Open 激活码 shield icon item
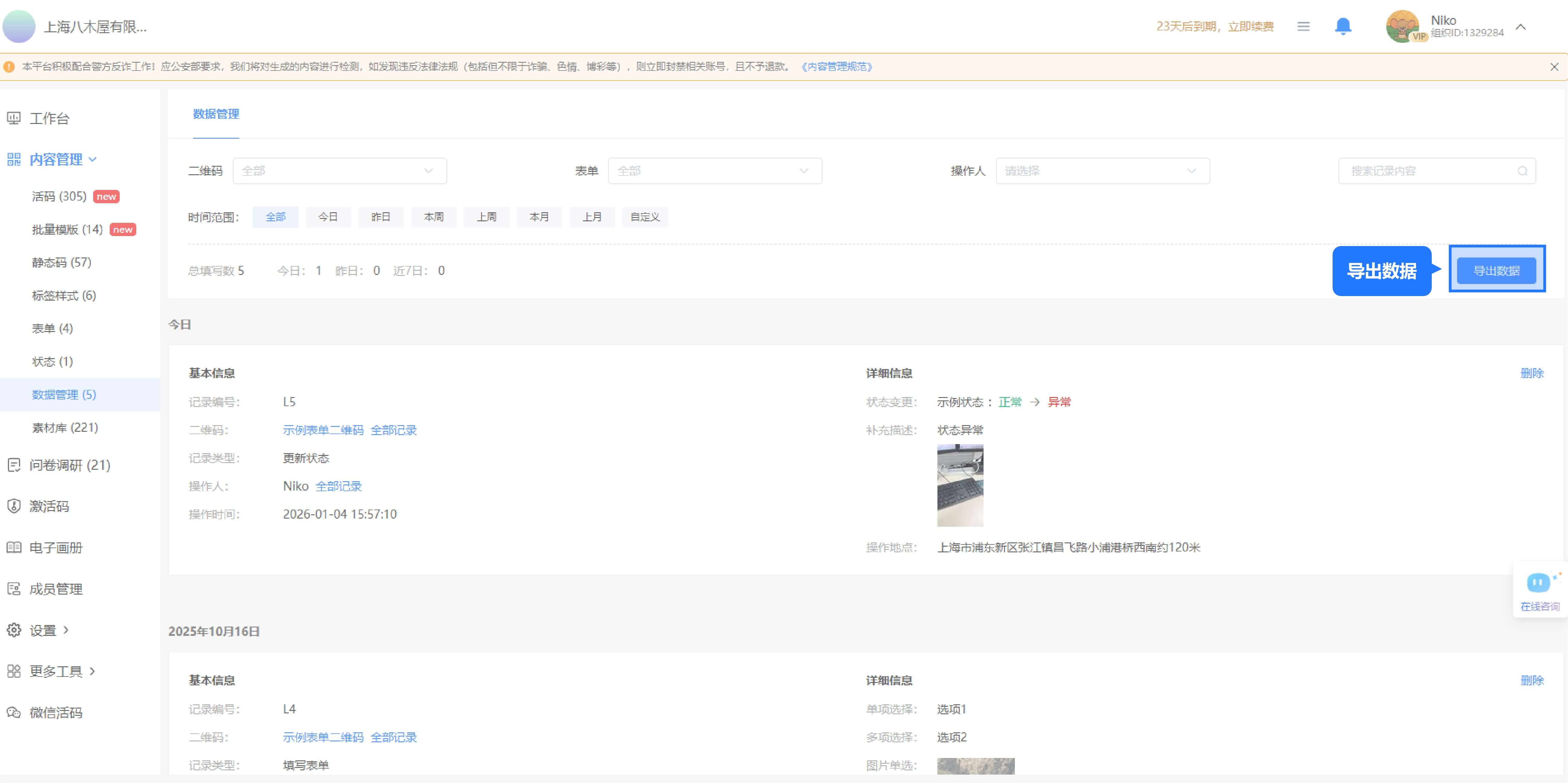 pyautogui.click(x=14, y=506)
